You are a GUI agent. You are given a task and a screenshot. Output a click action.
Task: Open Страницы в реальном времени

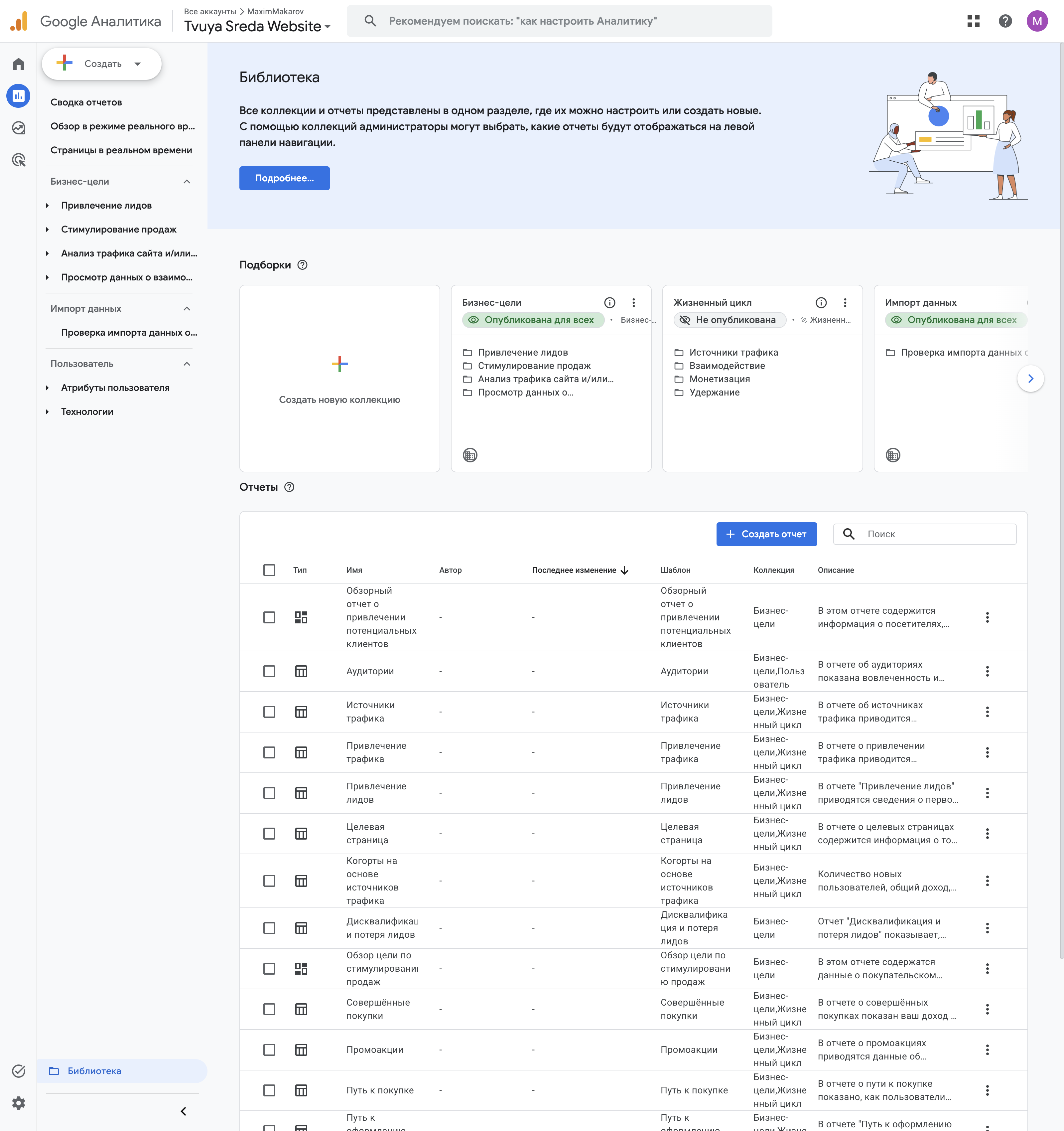121,150
